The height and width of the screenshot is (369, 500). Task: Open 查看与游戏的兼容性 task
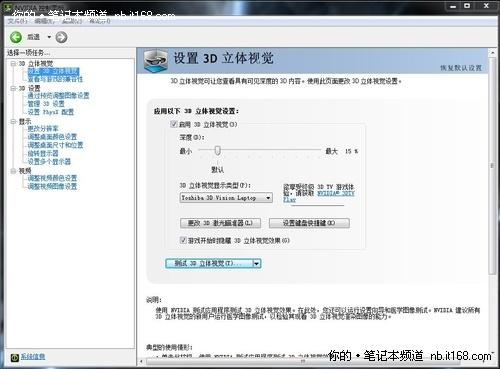pyautogui.click(x=55, y=79)
